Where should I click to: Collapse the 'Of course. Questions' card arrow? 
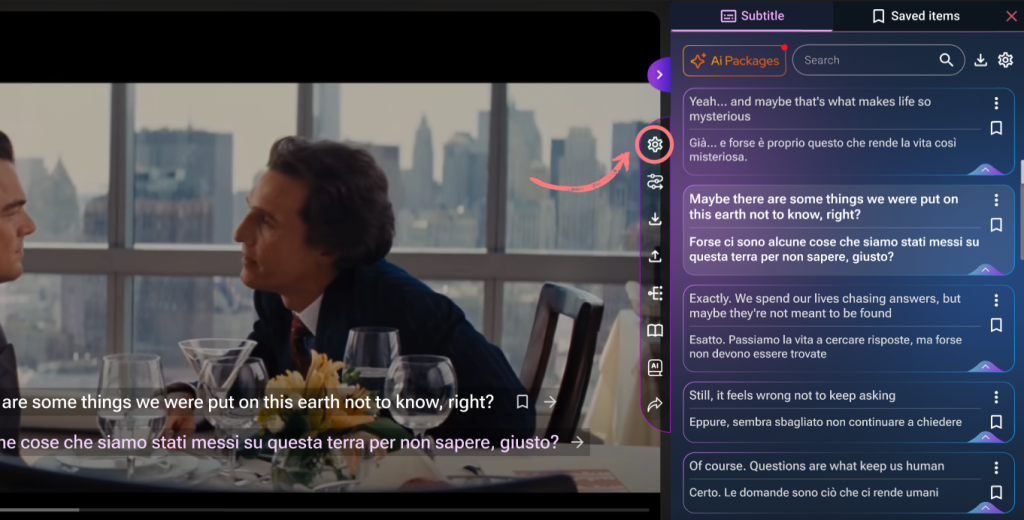(x=985, y=508)
